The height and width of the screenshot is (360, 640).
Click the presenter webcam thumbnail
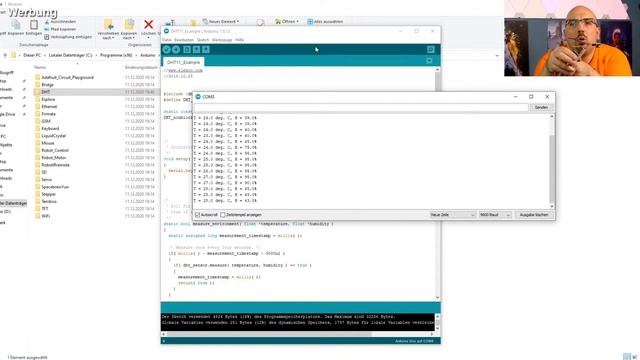pos(572,38)
